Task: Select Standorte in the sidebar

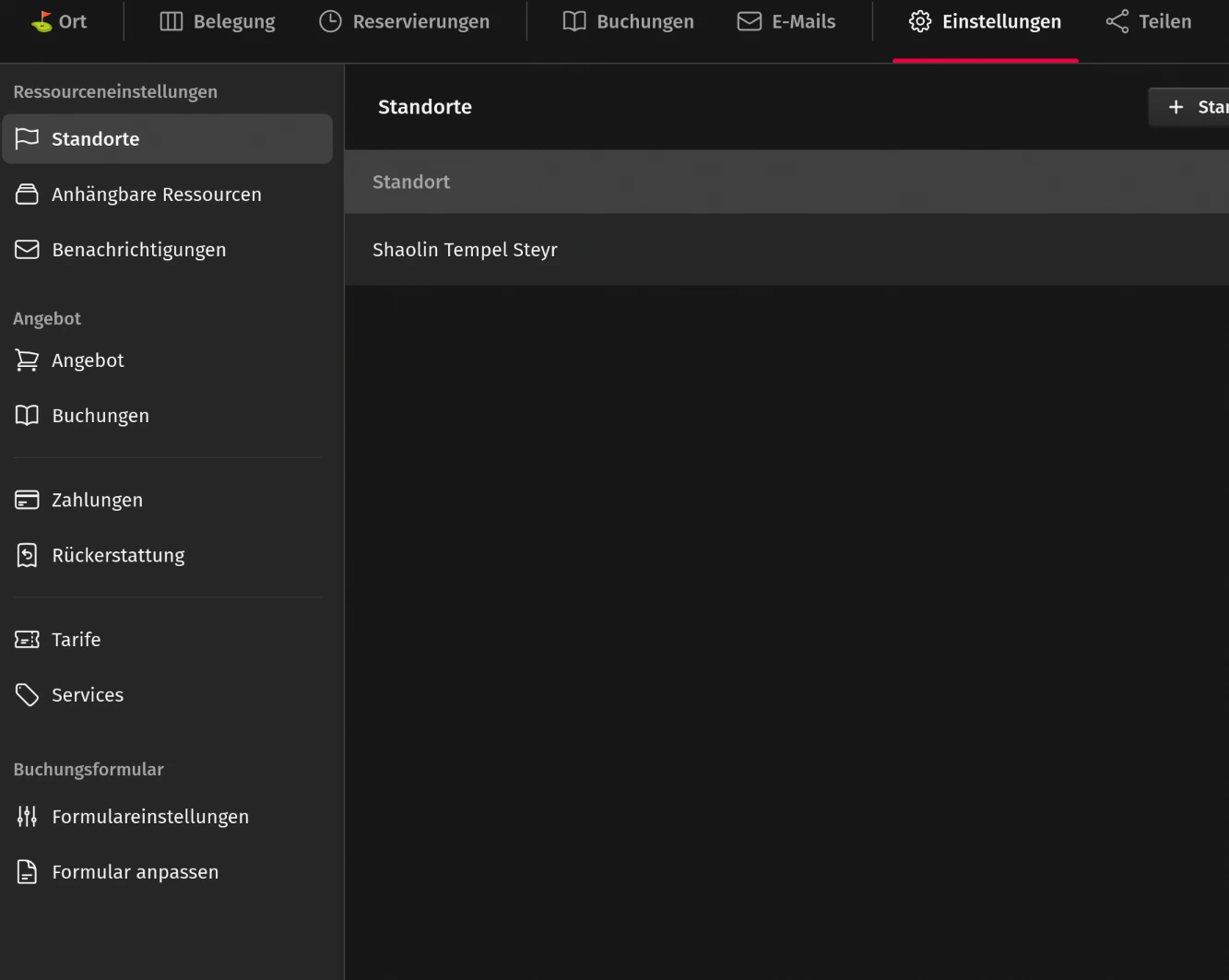Action: click(x=167, y=139)
